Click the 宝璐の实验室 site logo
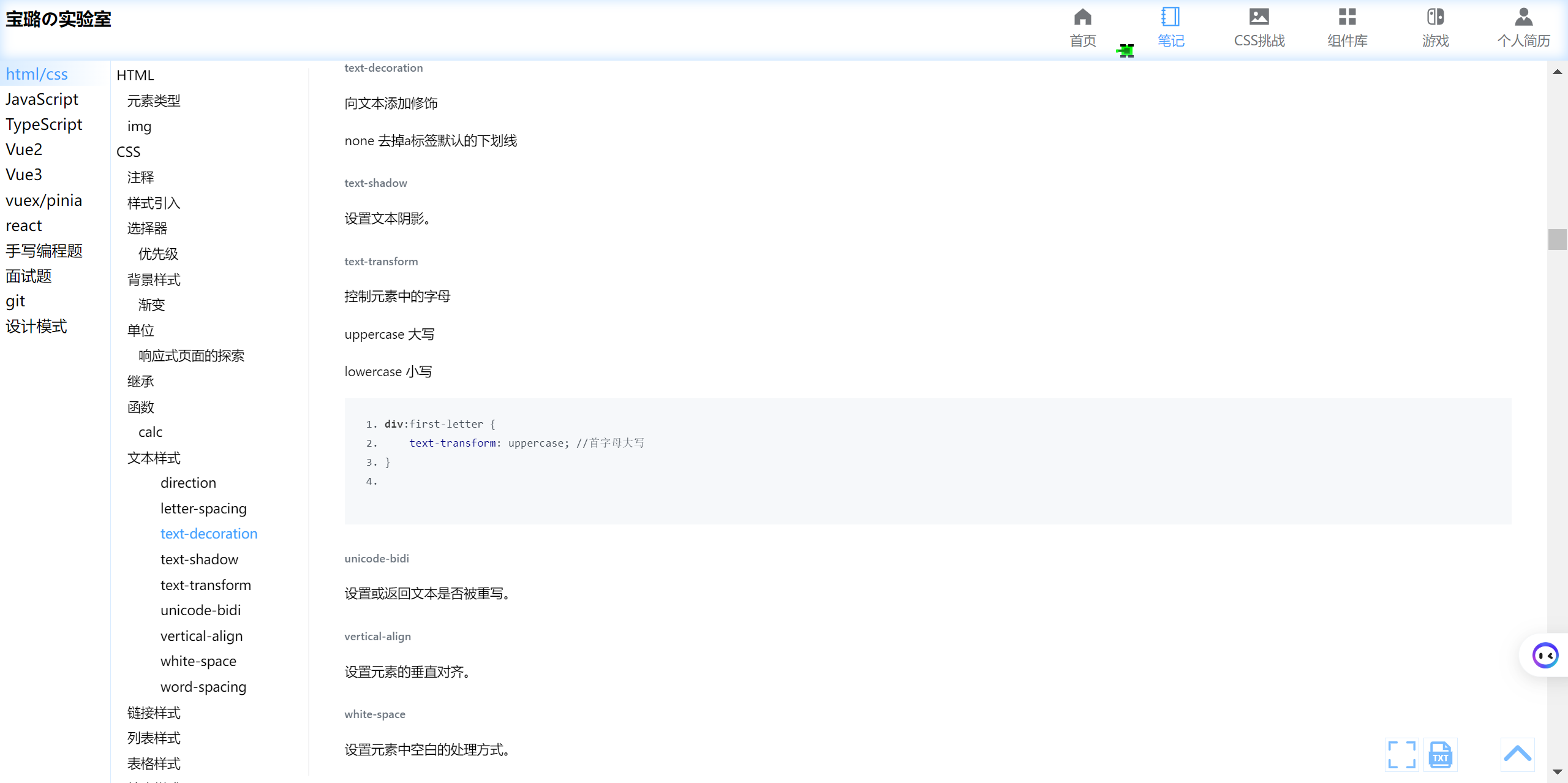This screenshot has width=1568, height=783. tap(58, 19)
